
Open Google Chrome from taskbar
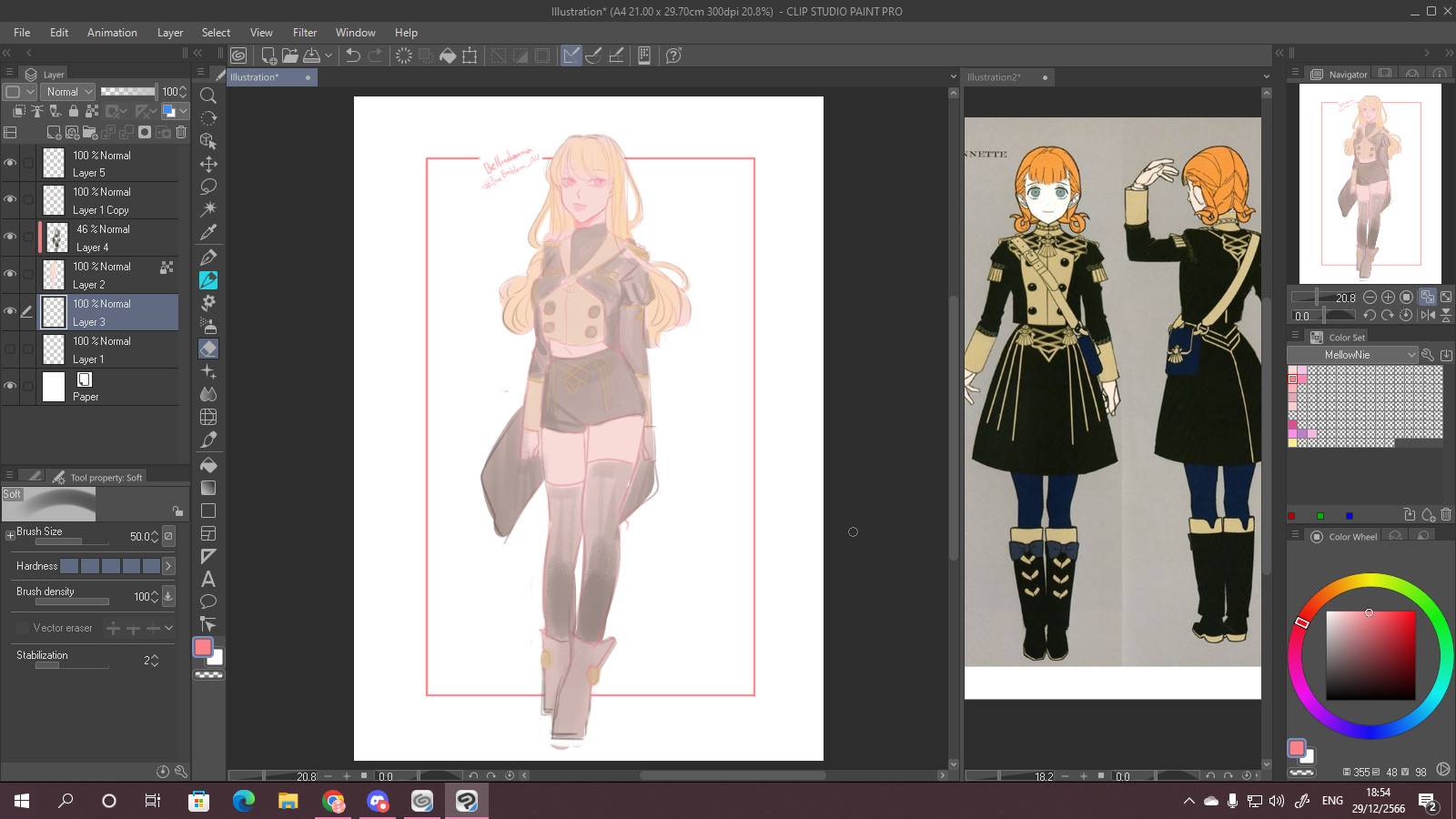tap(333, 801)
